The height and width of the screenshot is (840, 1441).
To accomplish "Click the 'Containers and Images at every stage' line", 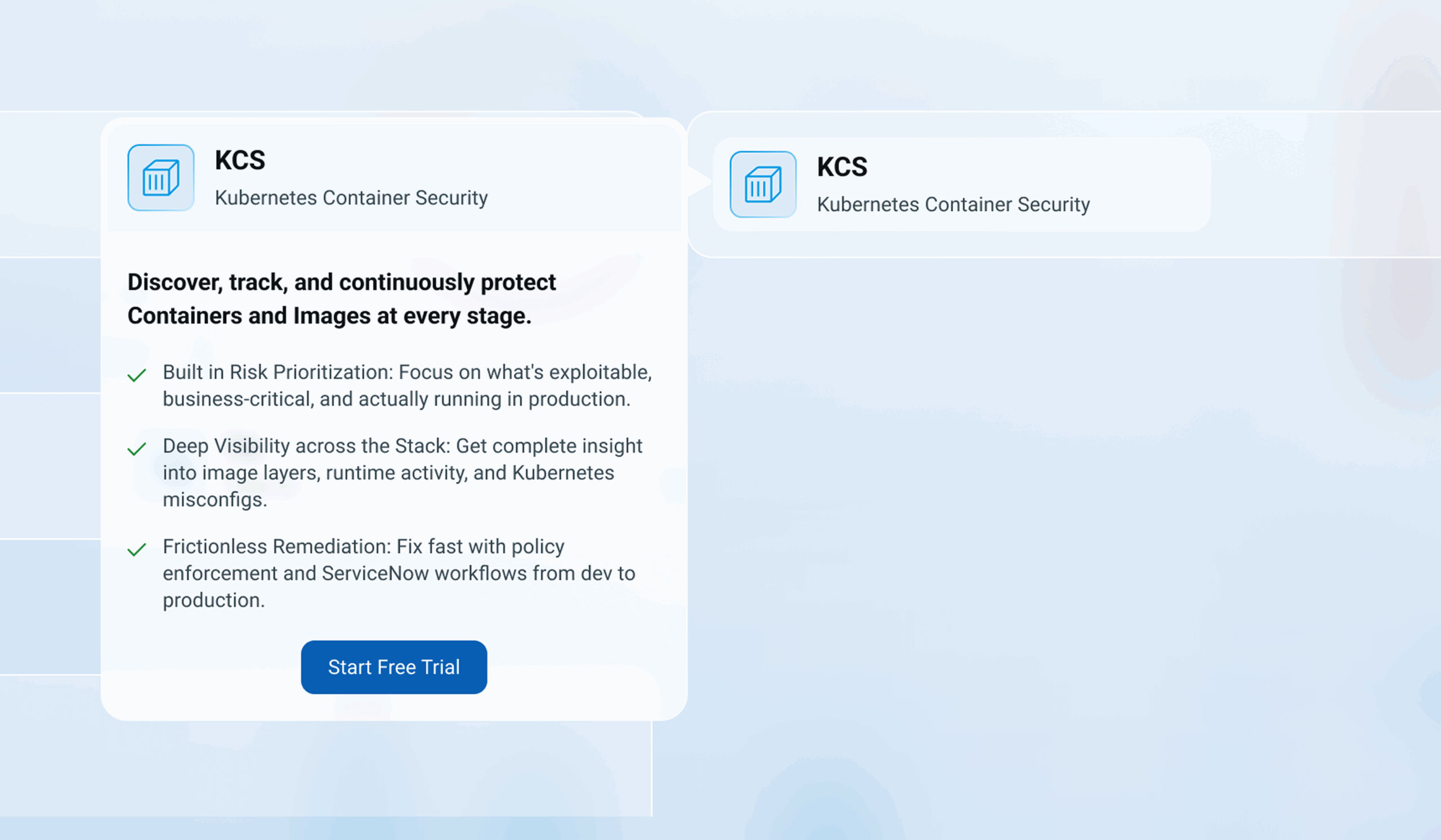I will coord(329,316).
